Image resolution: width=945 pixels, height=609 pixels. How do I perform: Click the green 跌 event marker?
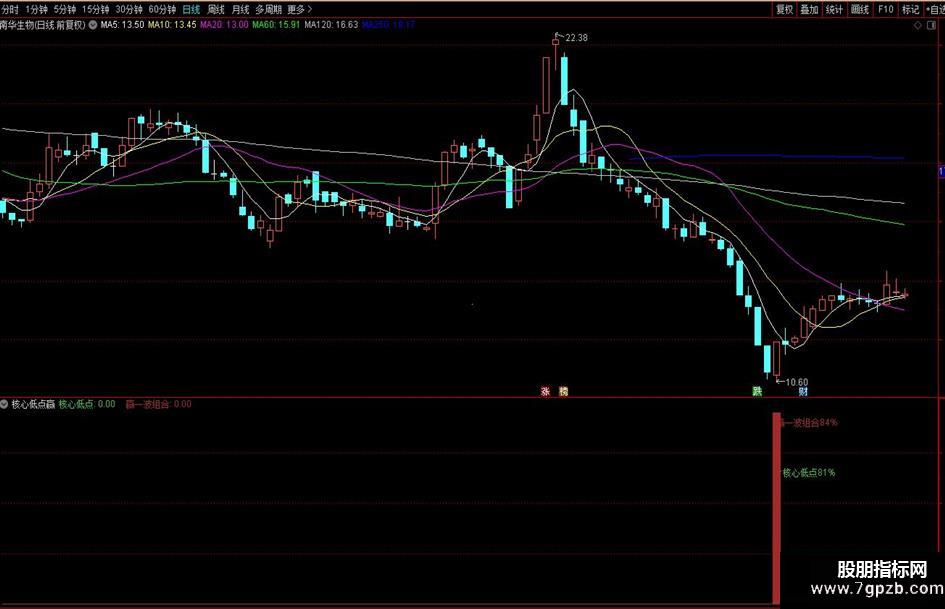757,391
